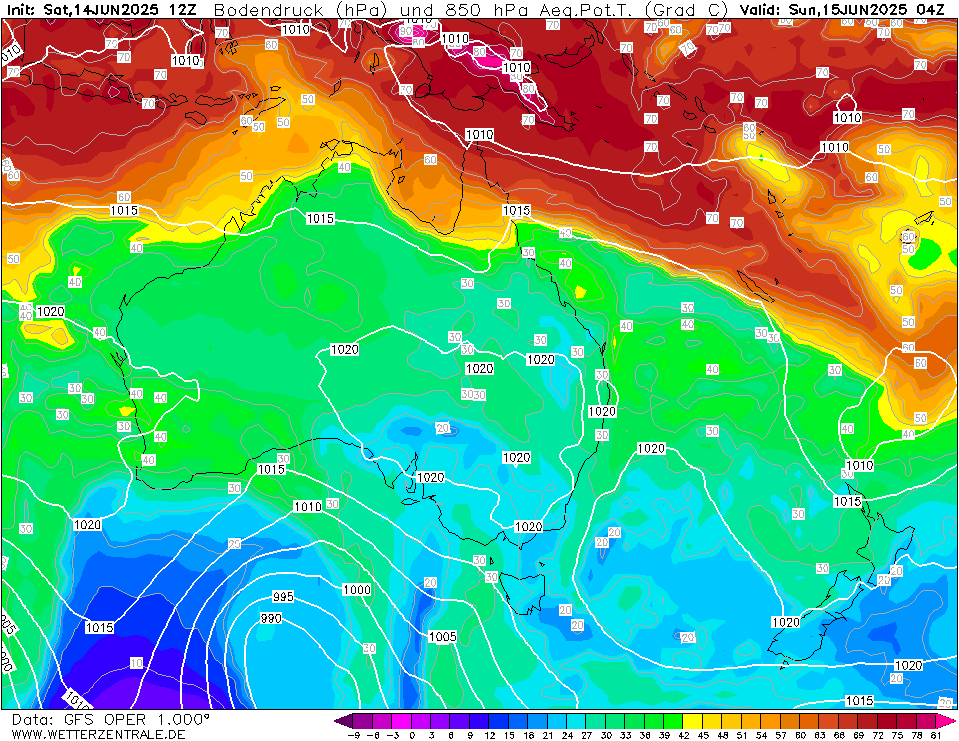Click the 1000 isobar label
The image size is (959, 741).
tap(357, 589)
